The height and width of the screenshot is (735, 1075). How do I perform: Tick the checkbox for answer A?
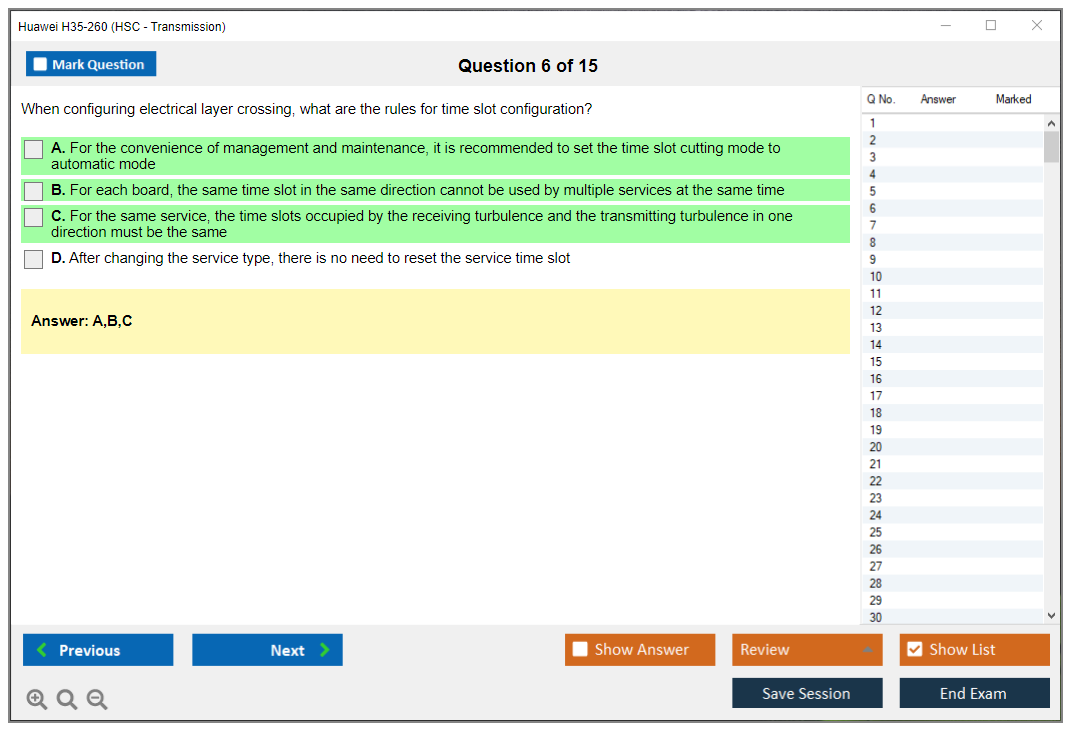[34, 149]
